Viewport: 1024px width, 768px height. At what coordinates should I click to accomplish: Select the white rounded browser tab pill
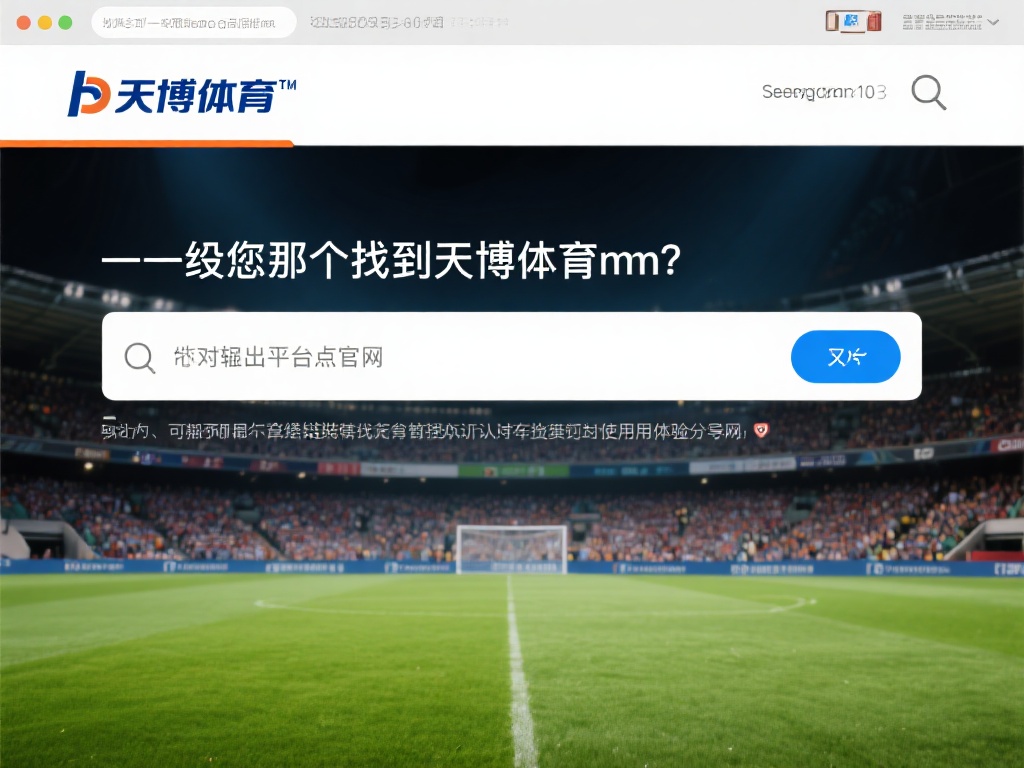(194, 23)
